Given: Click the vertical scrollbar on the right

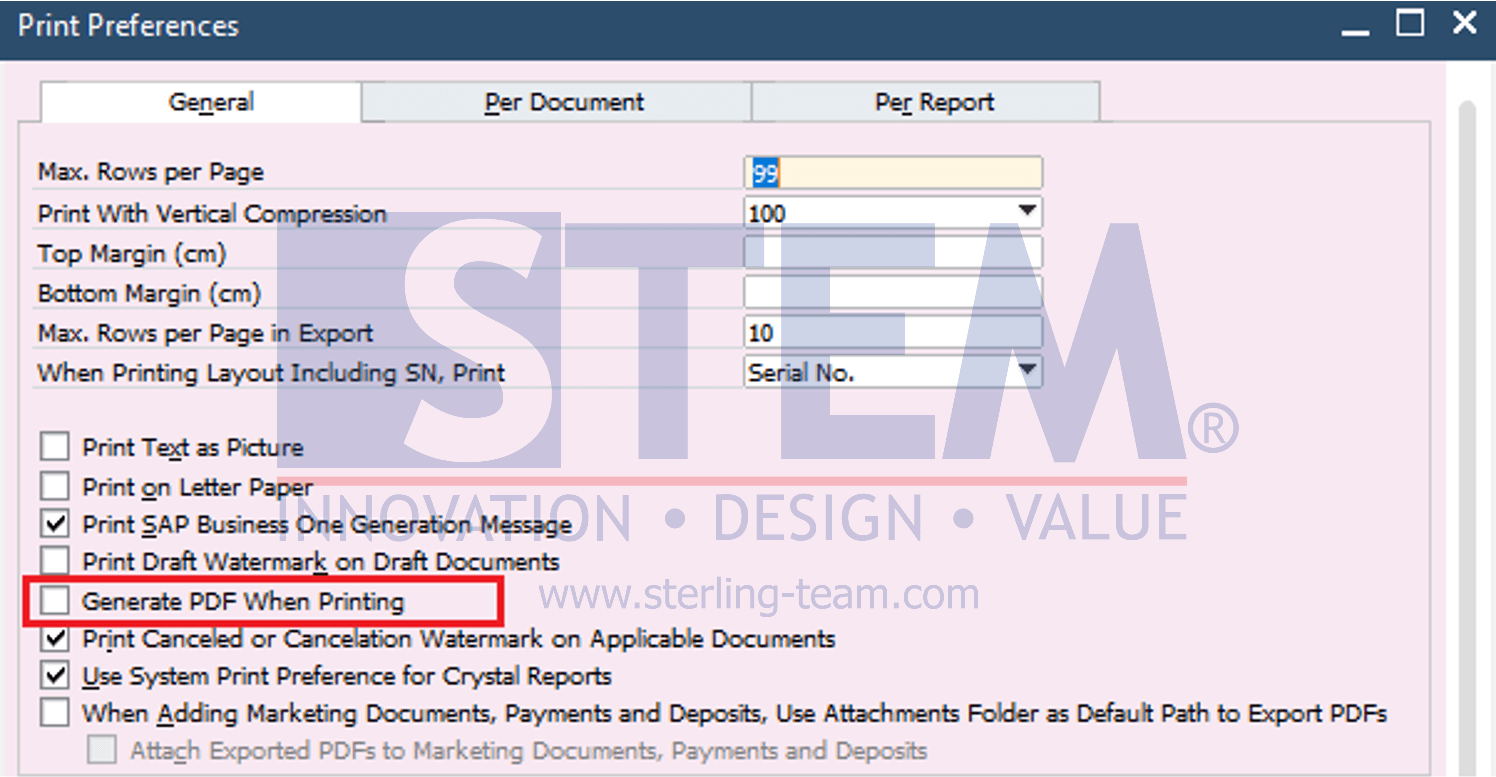Looking at the screenshot, I should pyautogui.click(x=1468, y=430).
